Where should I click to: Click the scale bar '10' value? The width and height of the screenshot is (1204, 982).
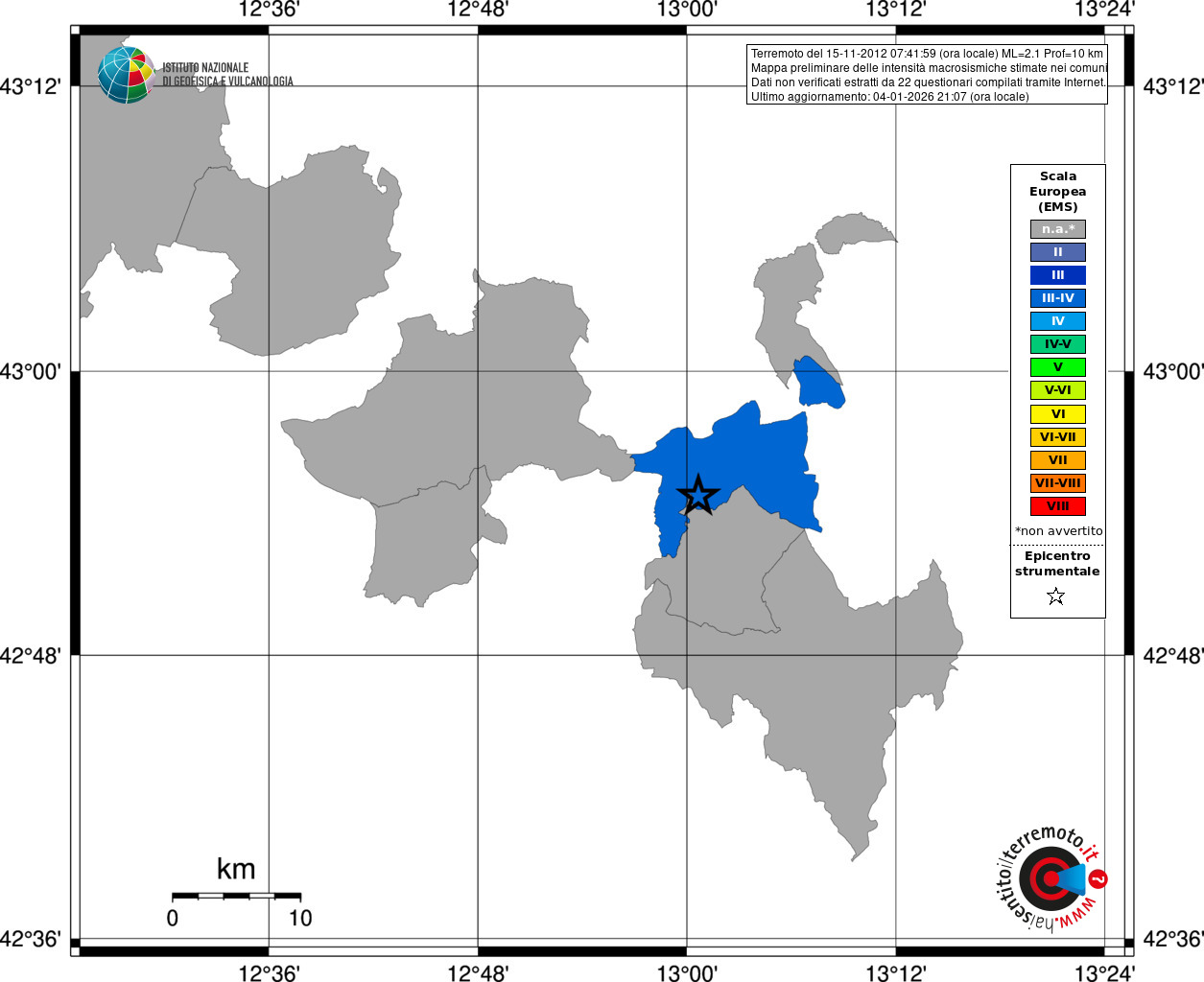coord(300,918)
